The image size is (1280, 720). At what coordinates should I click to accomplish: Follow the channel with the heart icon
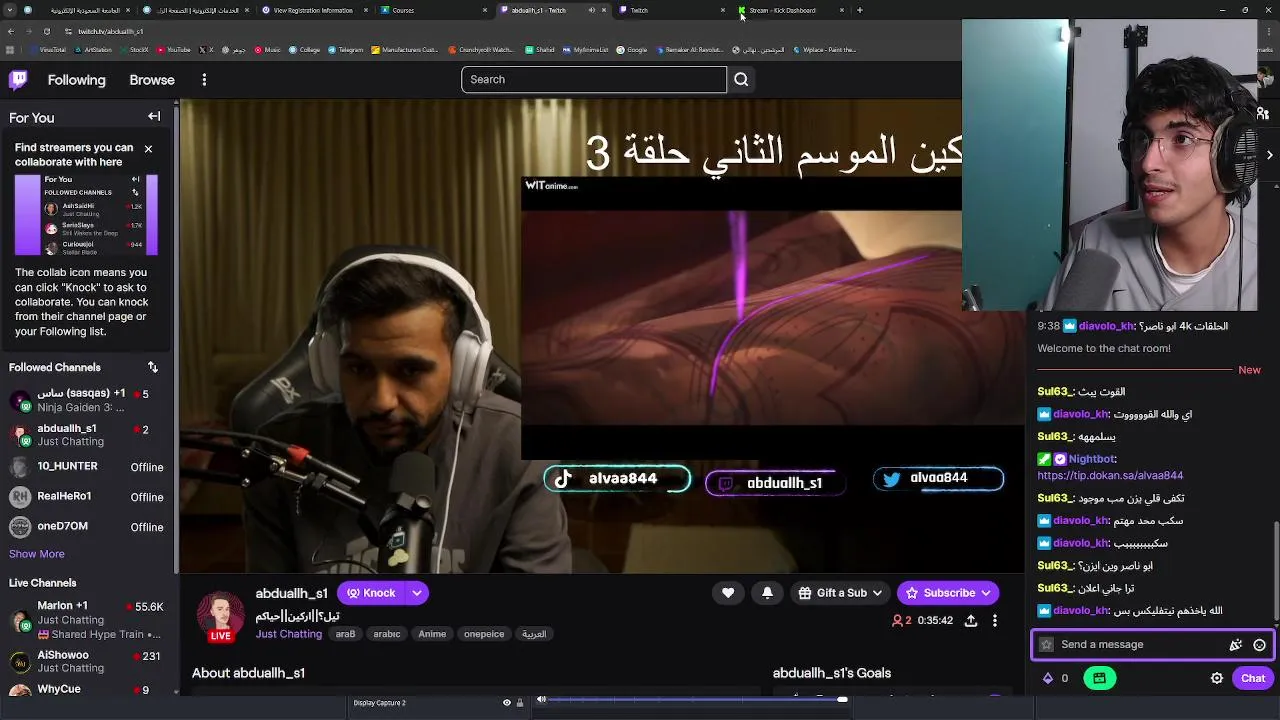click(728, 593)
